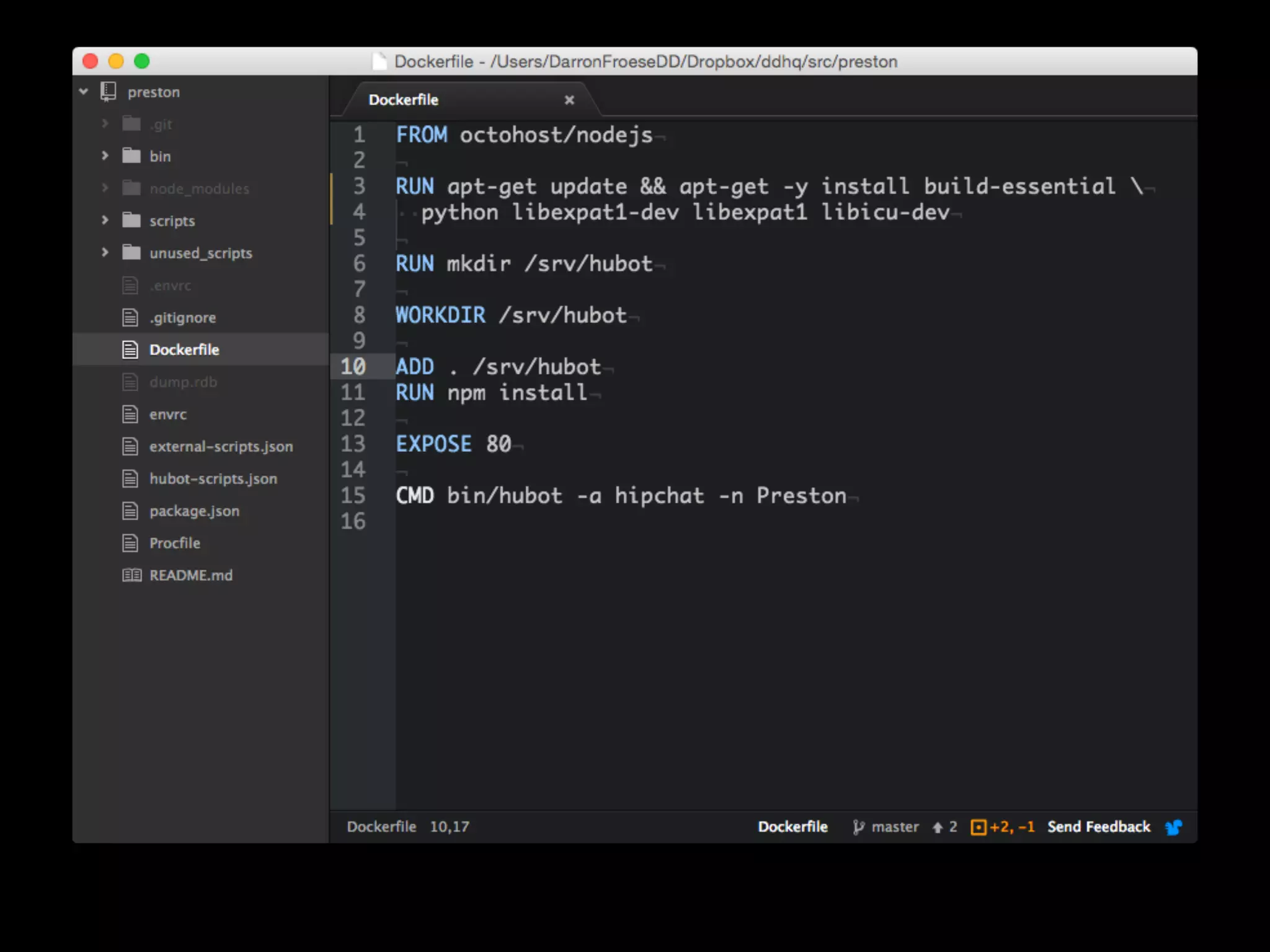Click the README.md book icon
This screenshot has height=952, width=1270.
click(131, 575)
